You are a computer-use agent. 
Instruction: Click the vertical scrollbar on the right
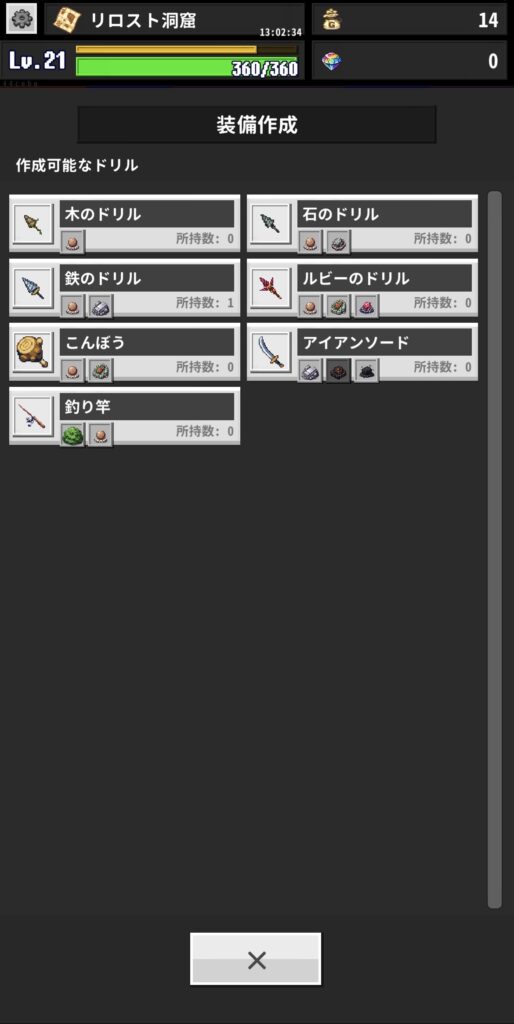coord(494,549)
